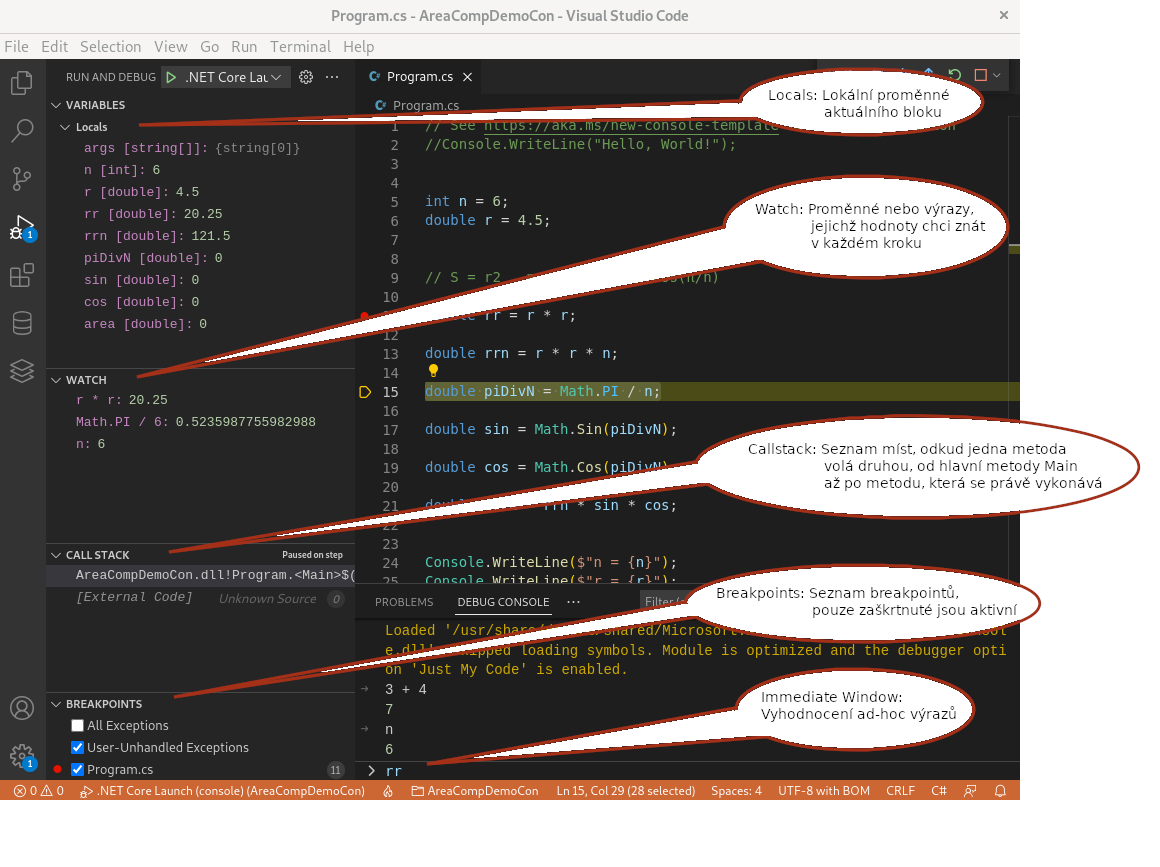The image size is (1160, 867).
Task: Switch to the PROBLEMS panel tab
Action: pyautogui.click(x=404, y=602)
